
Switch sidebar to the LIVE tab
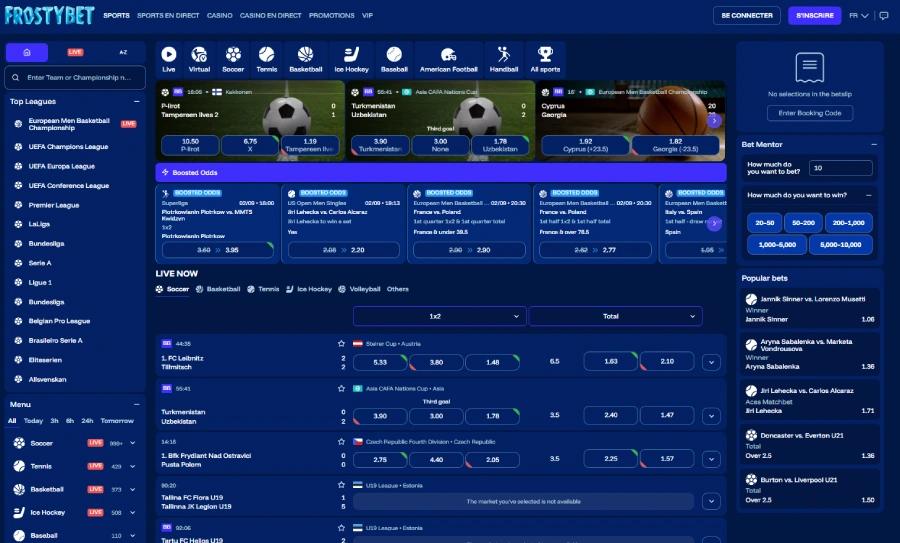(75, 52)
